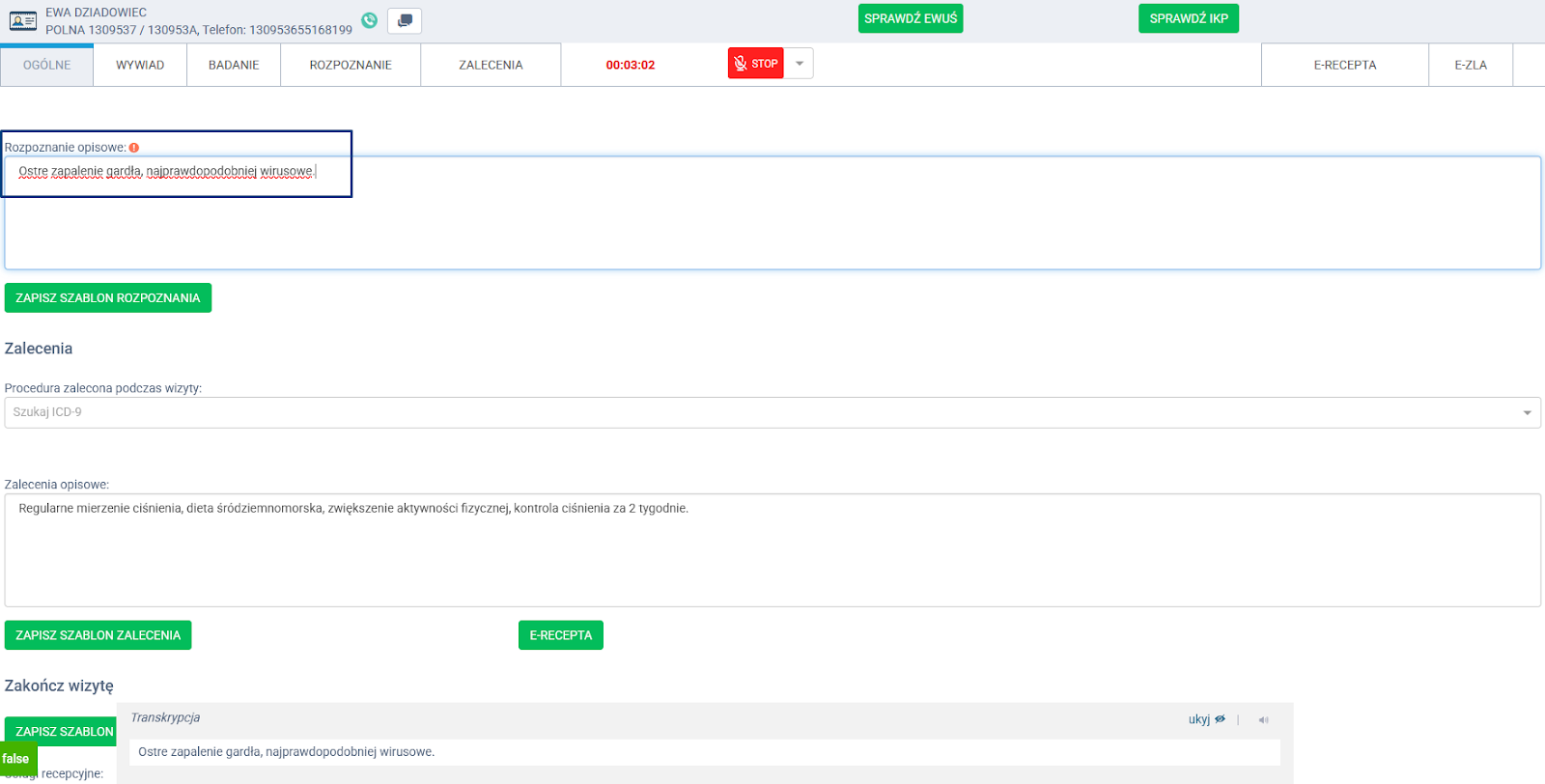Click the green E-RECEPTA button below Zalecenia
Image resolution: width=1545 pixels, height=784 pixels.
(x=560, y=635)
